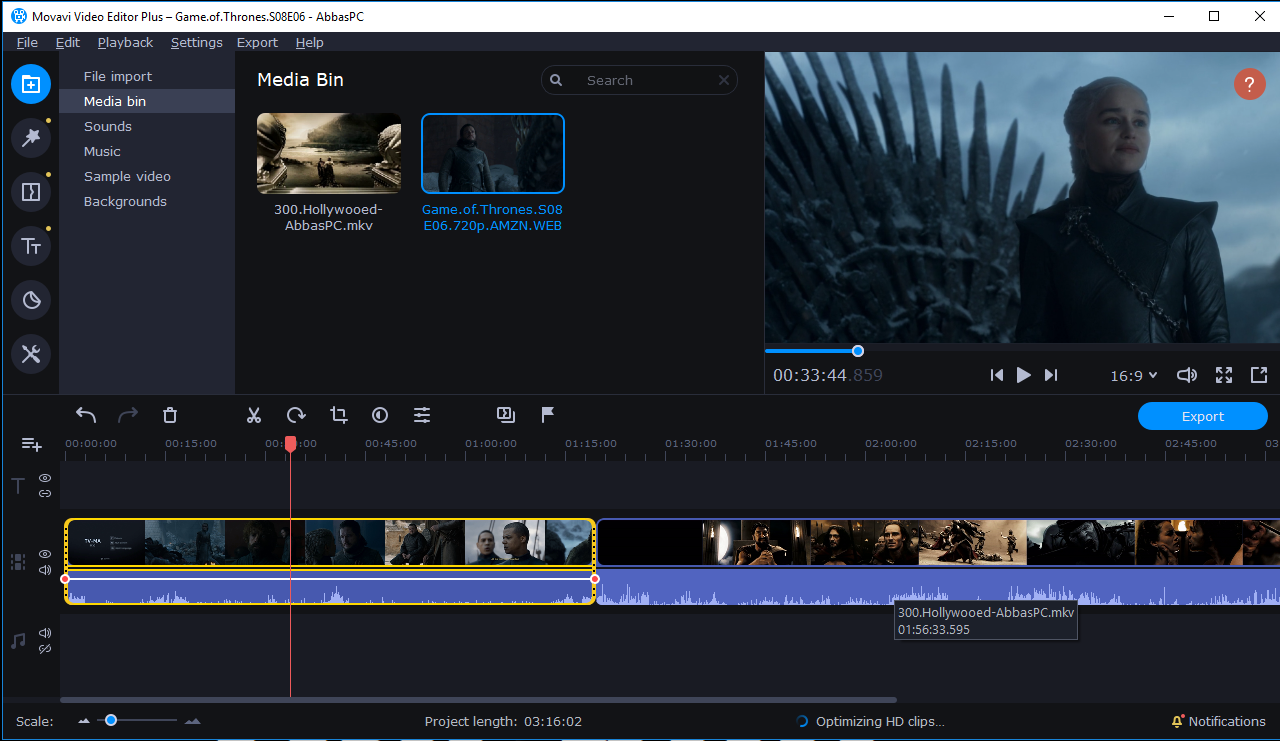Hide the video track with eye

(45, 554)
